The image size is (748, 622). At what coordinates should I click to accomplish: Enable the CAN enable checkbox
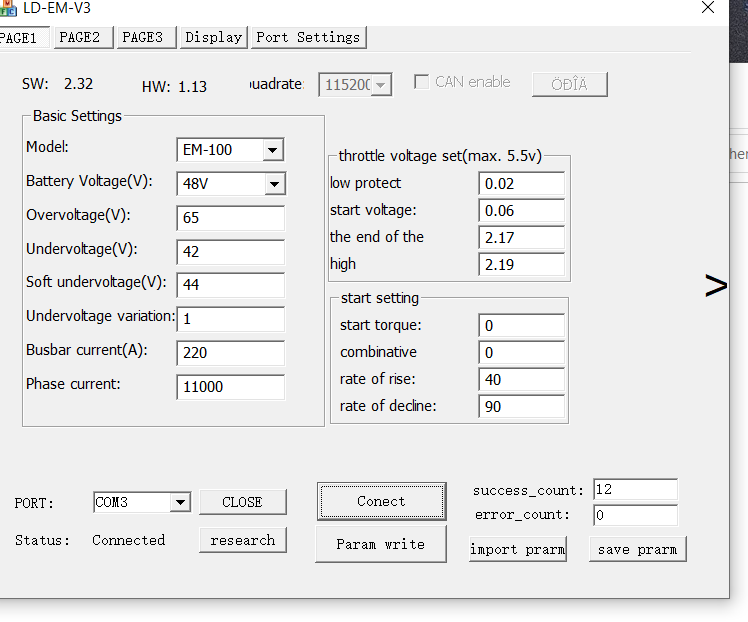pyautogui.click(x=422, y=82)
